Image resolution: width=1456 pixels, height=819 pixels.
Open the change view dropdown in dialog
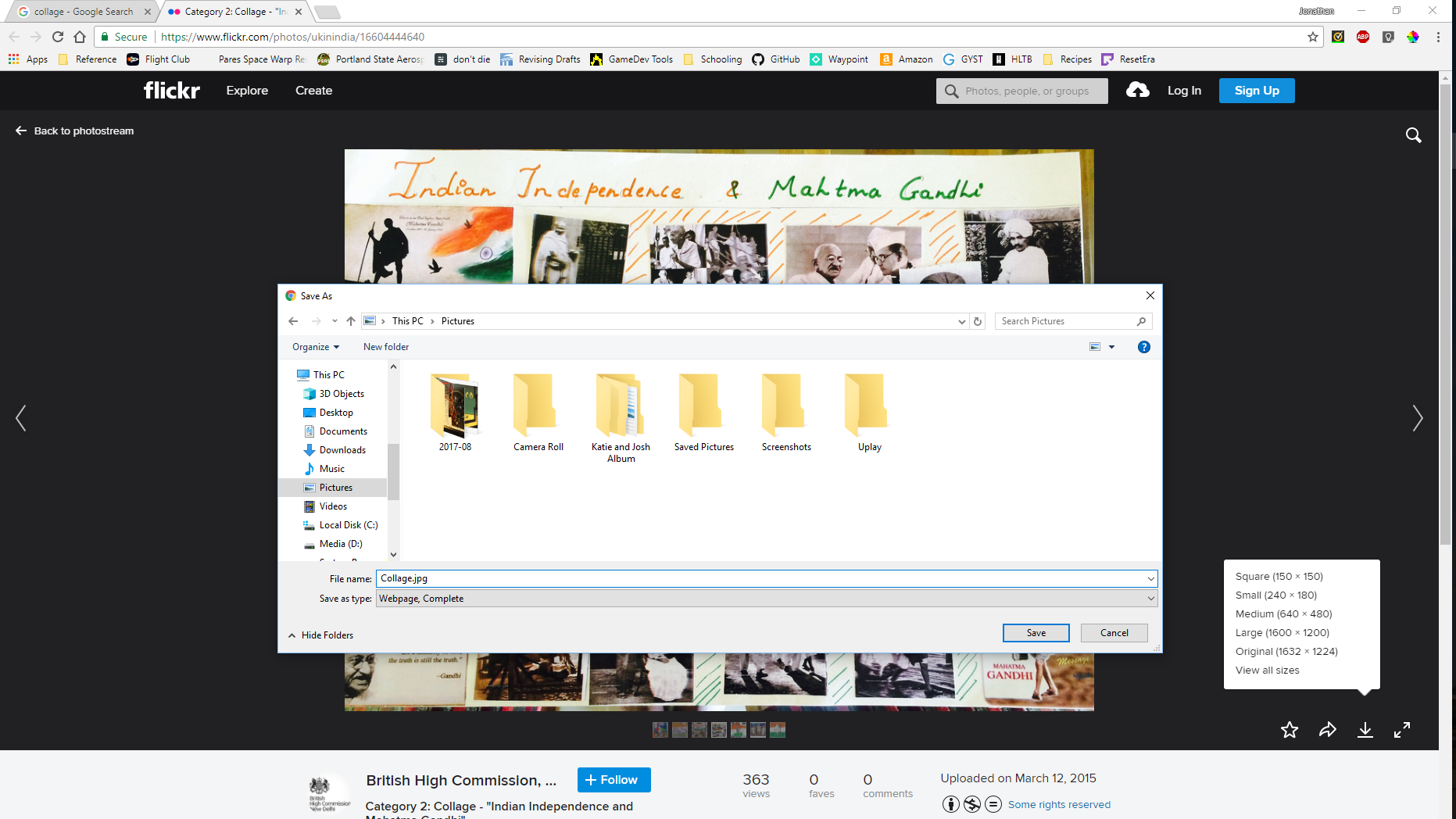pyautogui.click(x=1112, y=346)
